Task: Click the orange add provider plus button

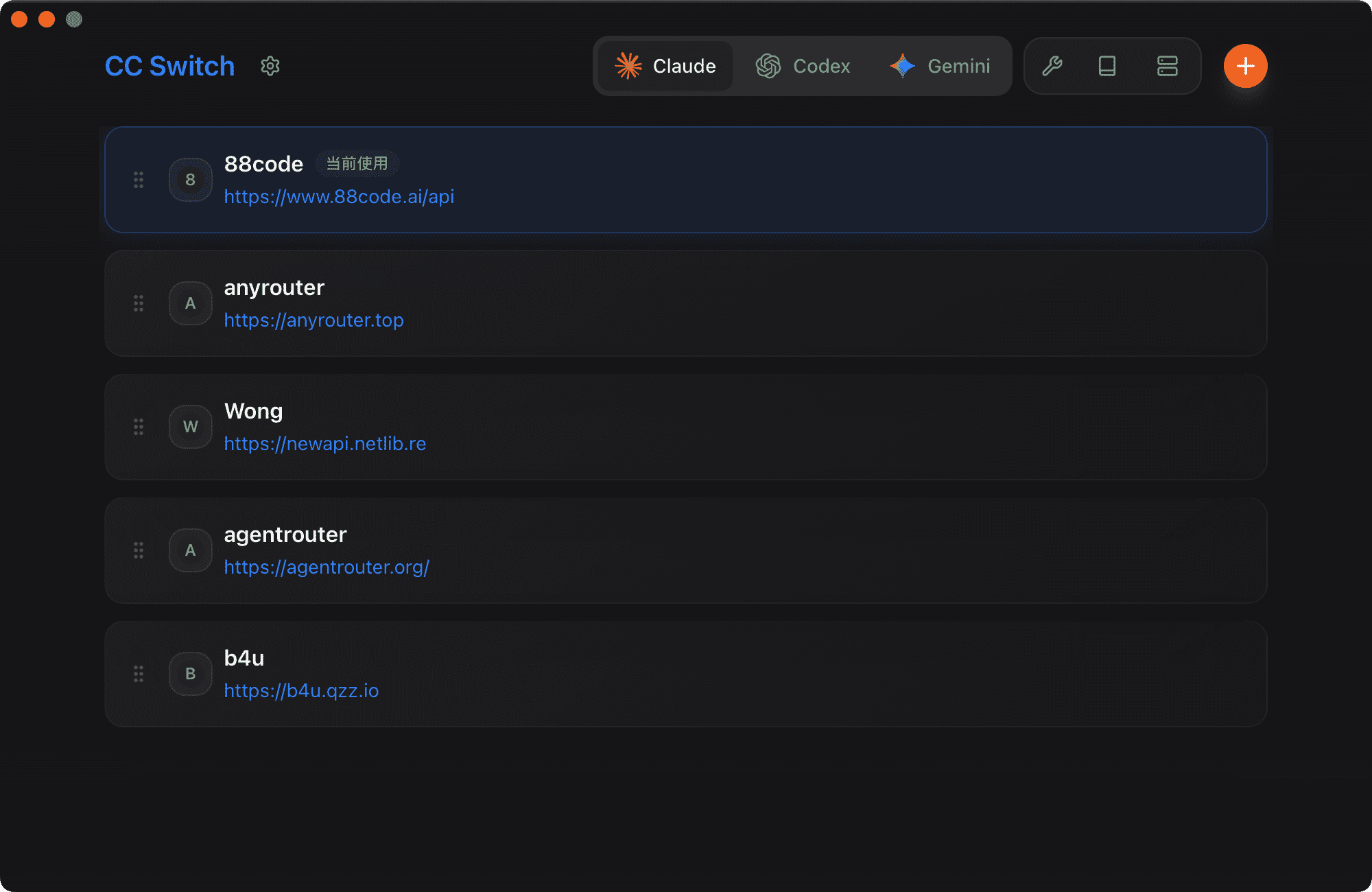Action: click(x=1245, y=66)
